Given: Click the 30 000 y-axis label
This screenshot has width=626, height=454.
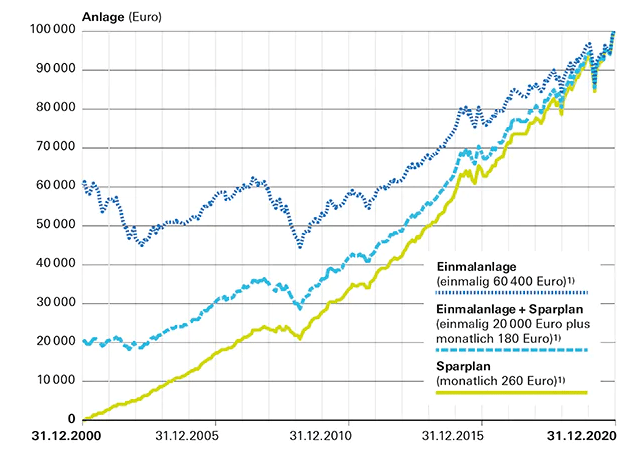Looking at the screenshot, I should [x=55, y=302].
